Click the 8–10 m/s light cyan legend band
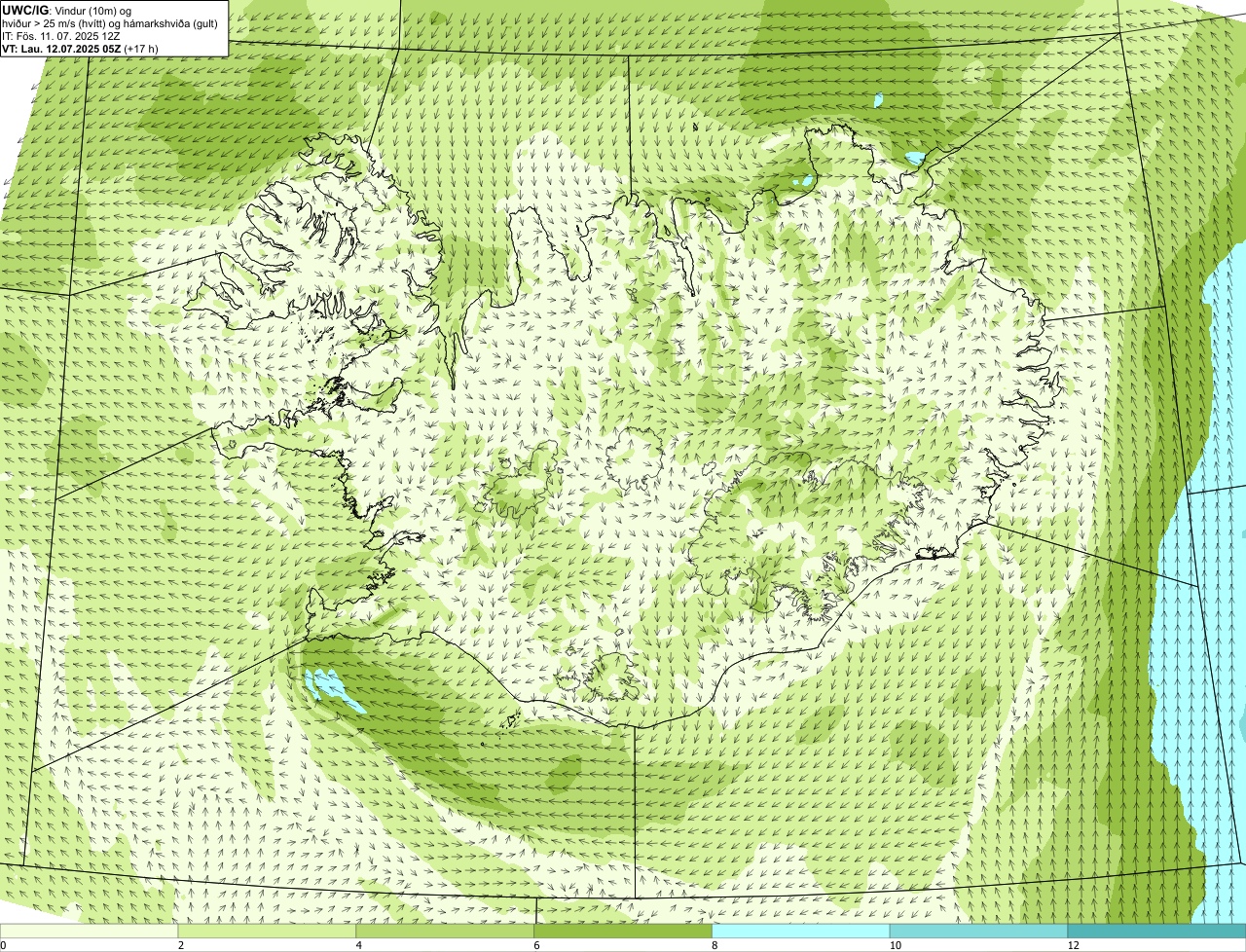The image size is (1246, 952). tap(801, 932)
